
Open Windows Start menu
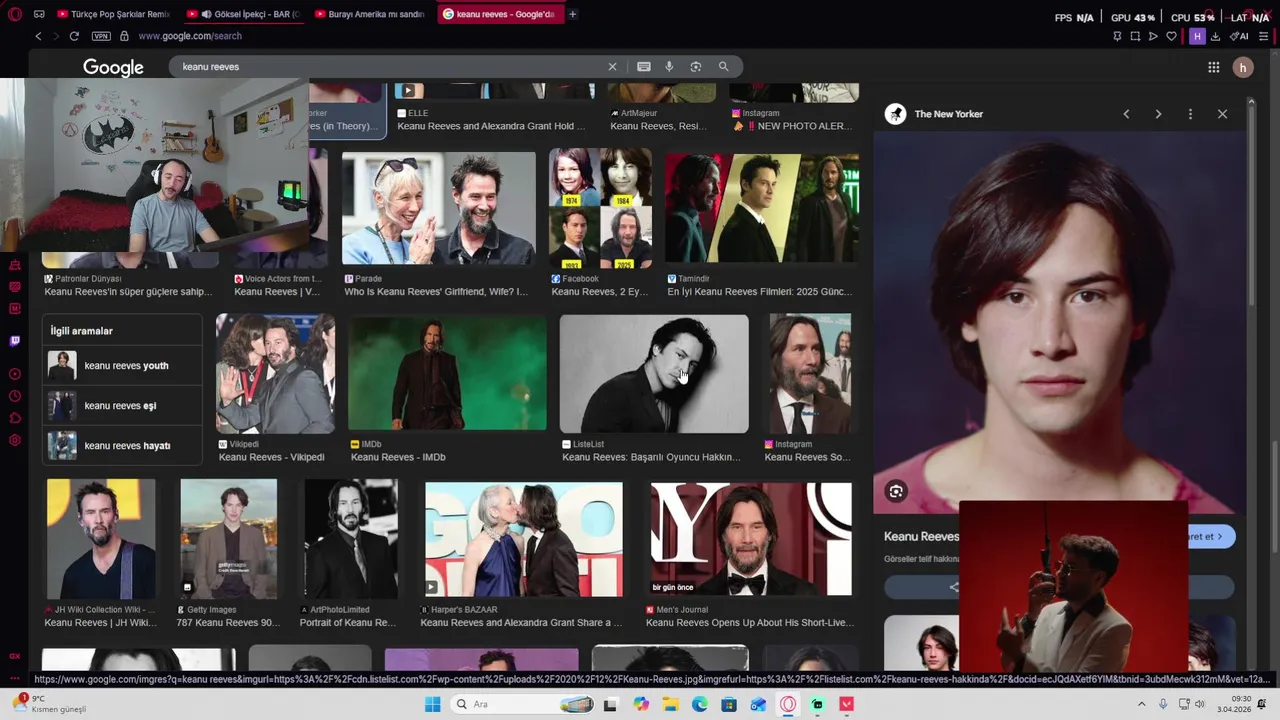[432, 704]
